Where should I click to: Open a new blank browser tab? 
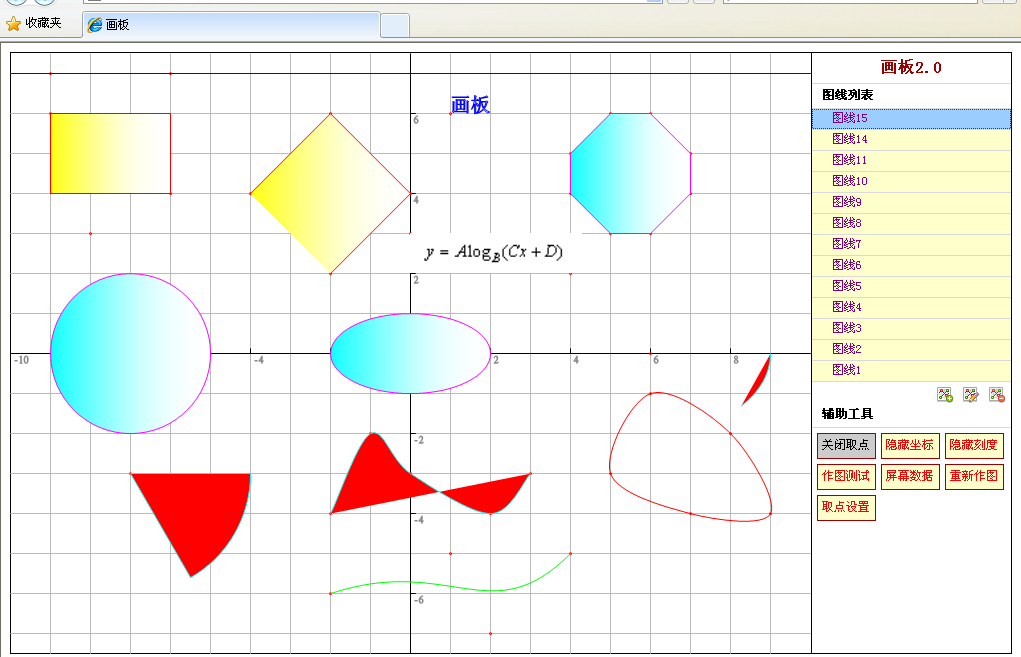(395, 25)
